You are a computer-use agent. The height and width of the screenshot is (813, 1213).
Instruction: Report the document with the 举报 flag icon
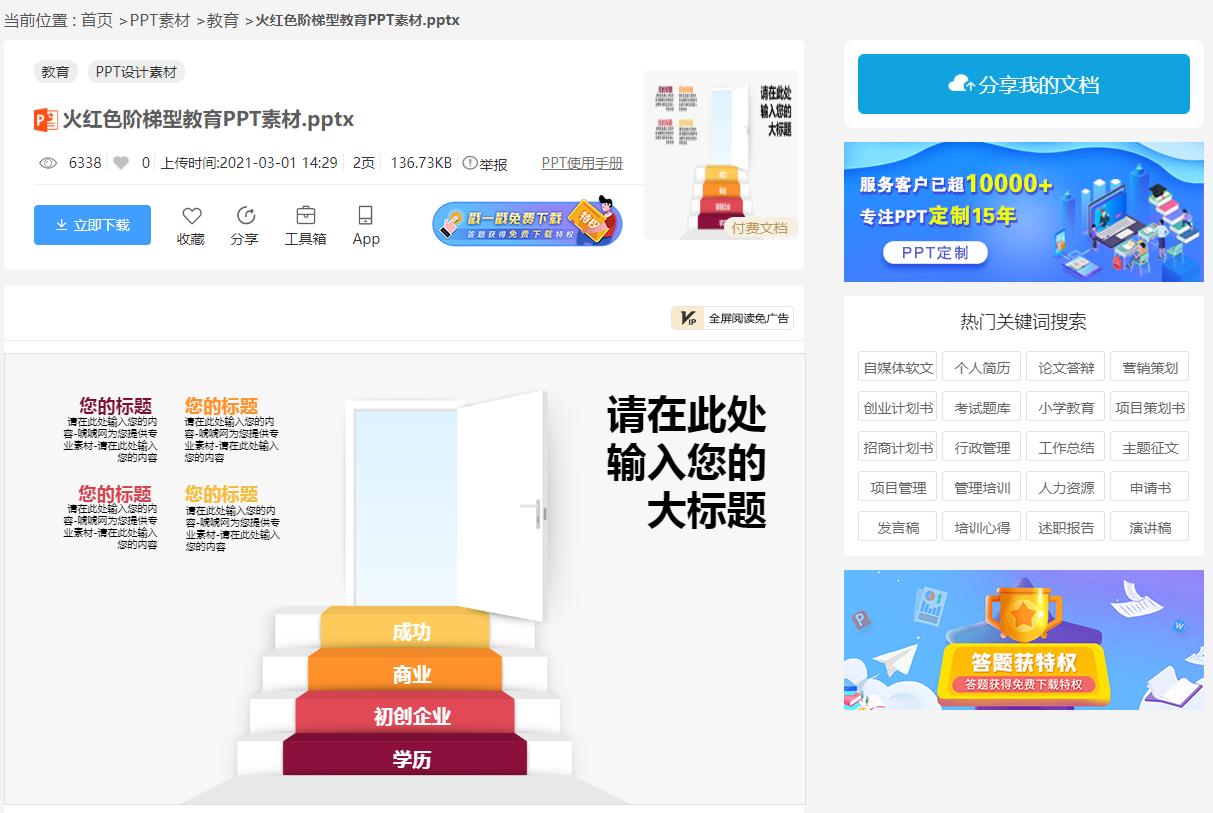tap(470, 162)
